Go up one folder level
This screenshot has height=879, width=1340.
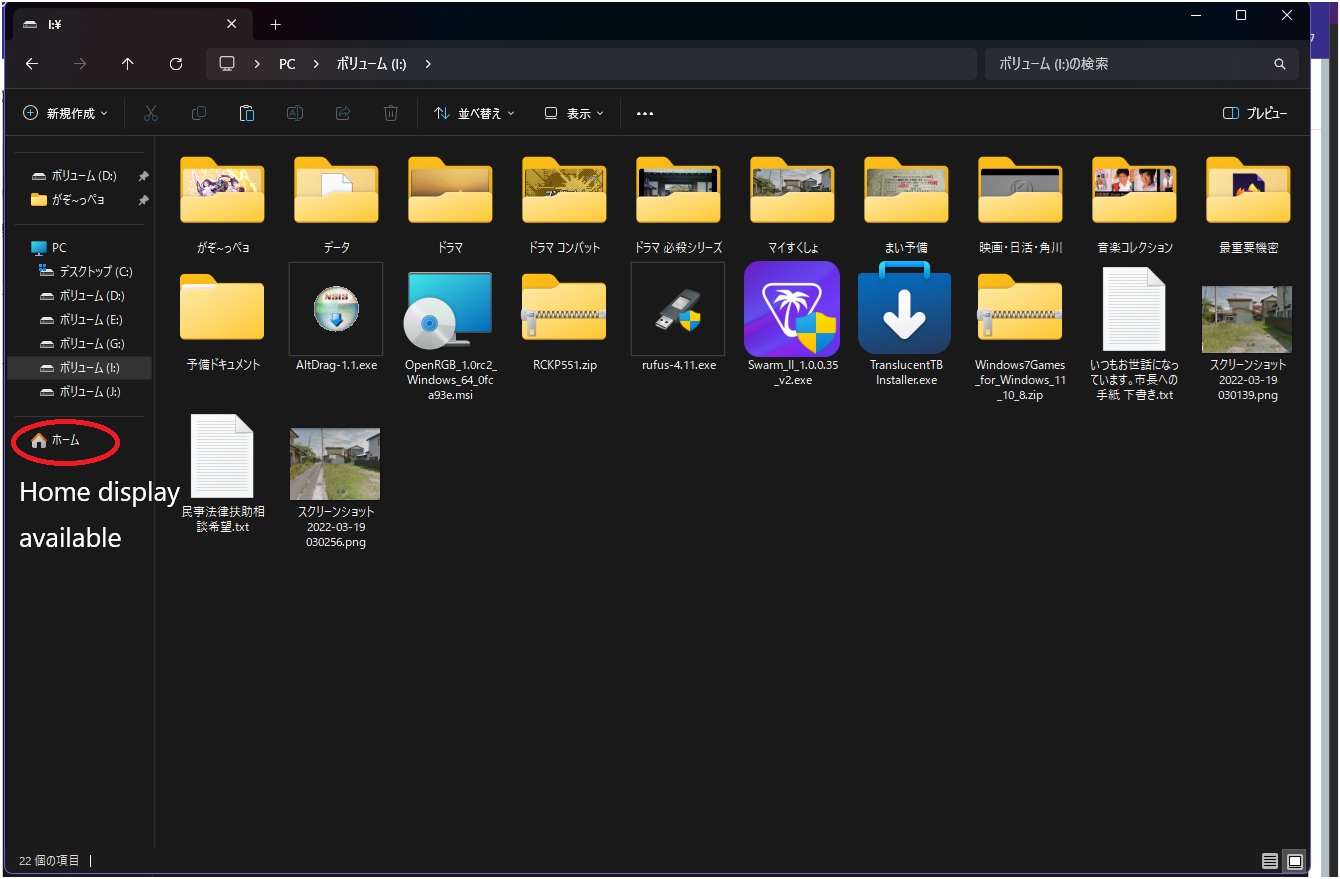[128, 64]
